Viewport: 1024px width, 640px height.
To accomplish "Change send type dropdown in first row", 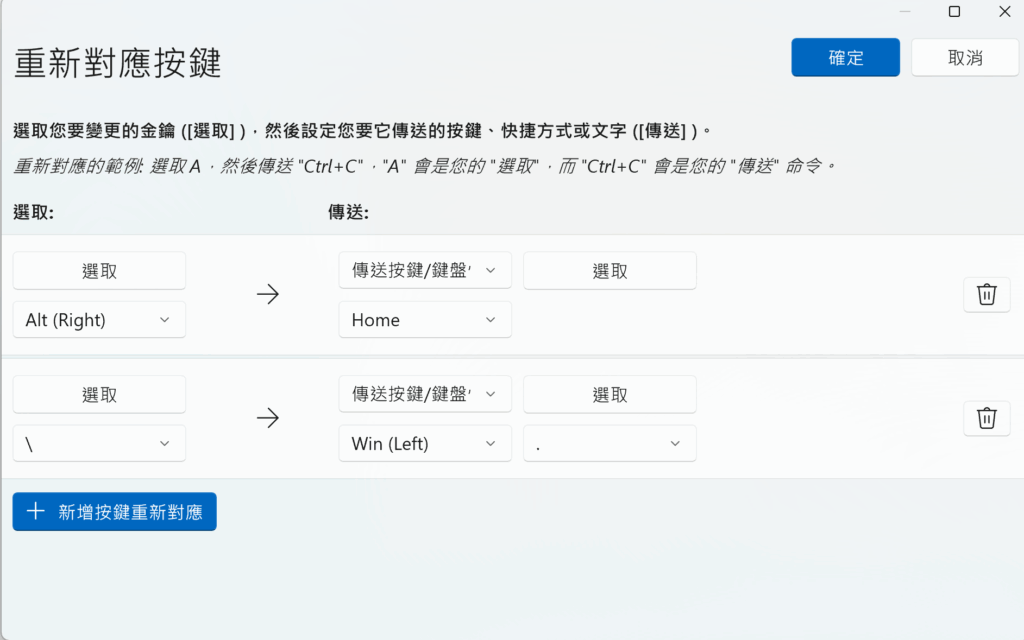I will point(425,271).
